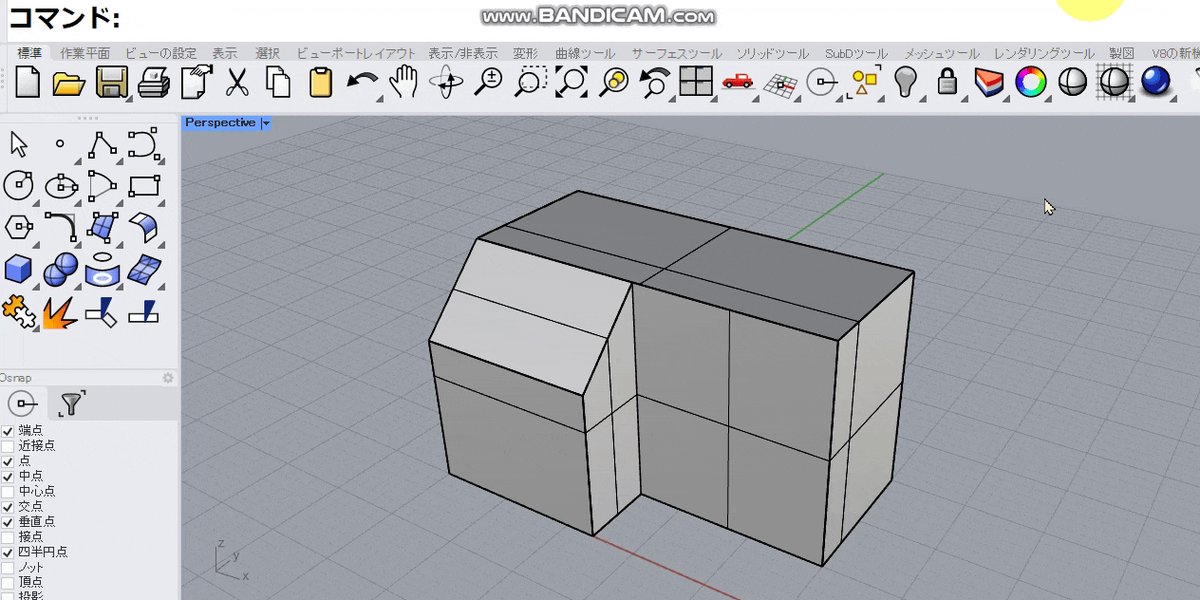The image size is (1200, 600).
Task: Select the Pan hand tool
Action: 403,82
